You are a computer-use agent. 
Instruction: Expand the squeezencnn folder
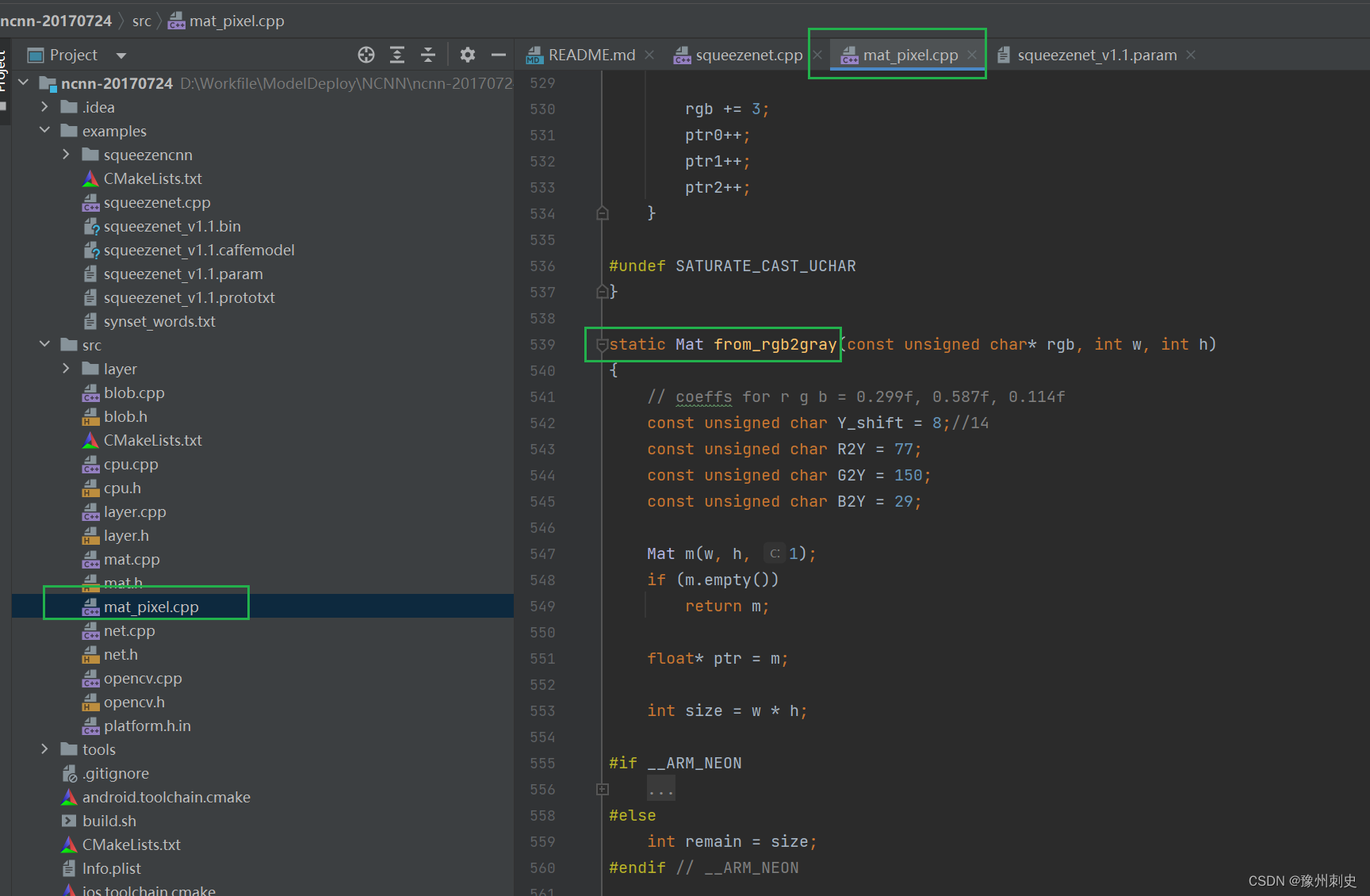coord(66,154)
